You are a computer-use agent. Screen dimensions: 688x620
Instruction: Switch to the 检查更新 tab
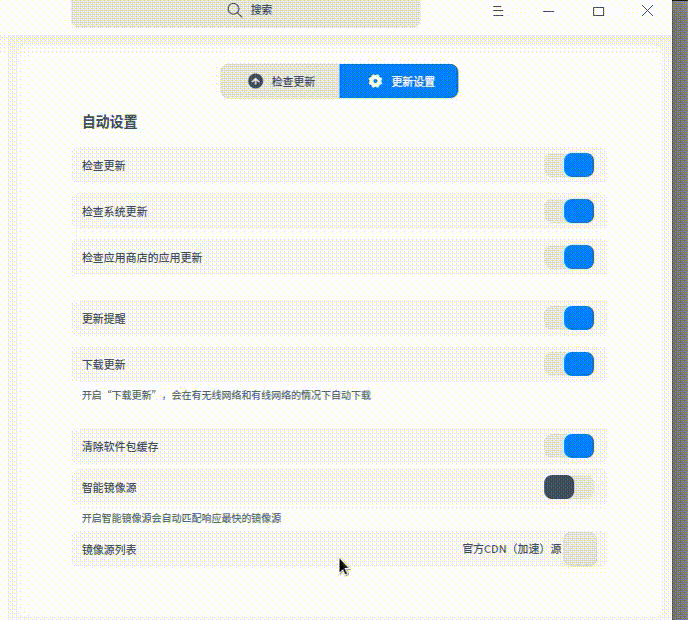[280, 81]
